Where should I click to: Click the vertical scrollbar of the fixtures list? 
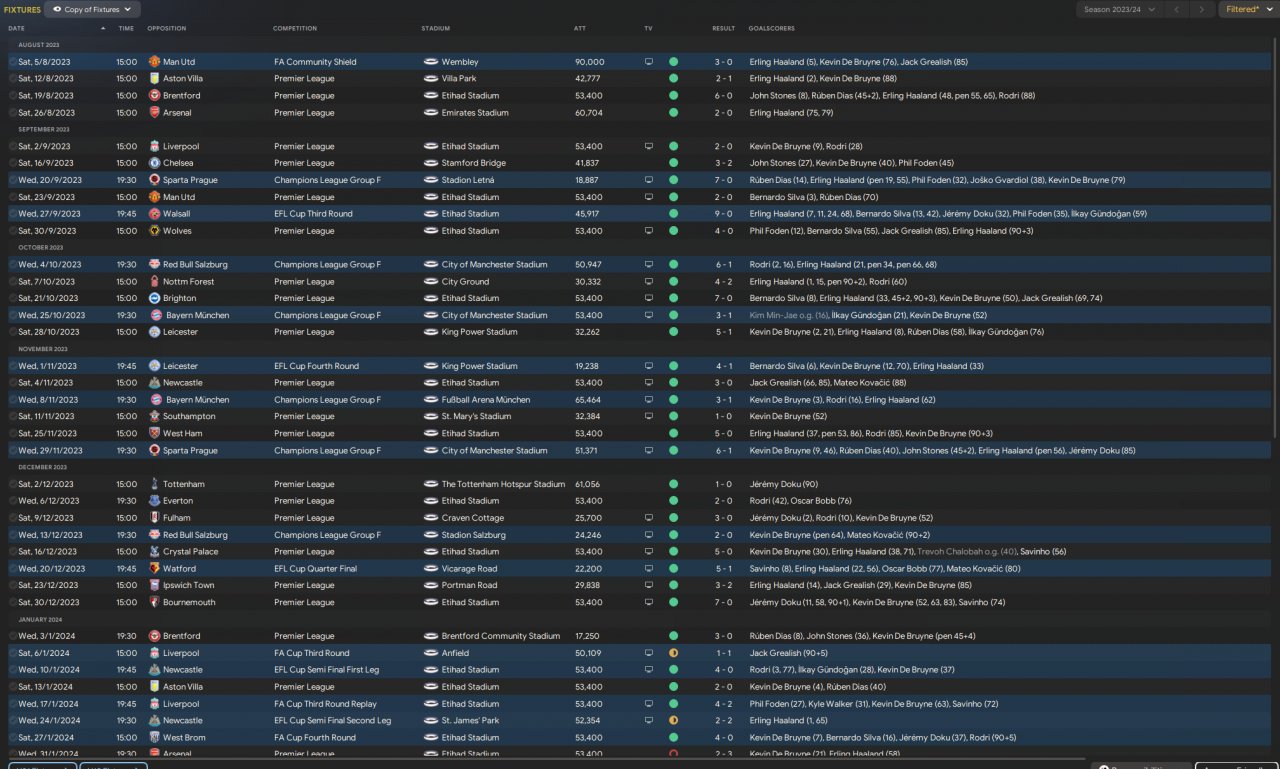pyautogui.click(x=1274, y=236)
